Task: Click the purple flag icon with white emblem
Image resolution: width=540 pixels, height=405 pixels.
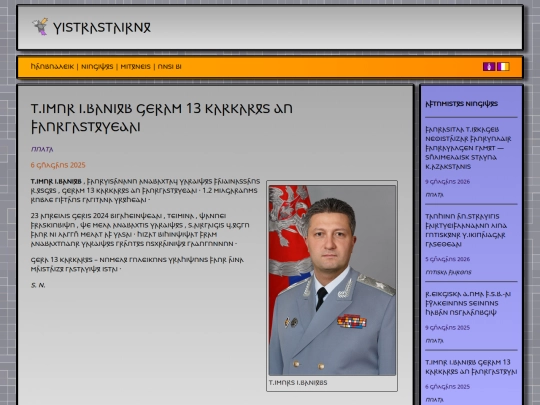Action: pos(489,66)
